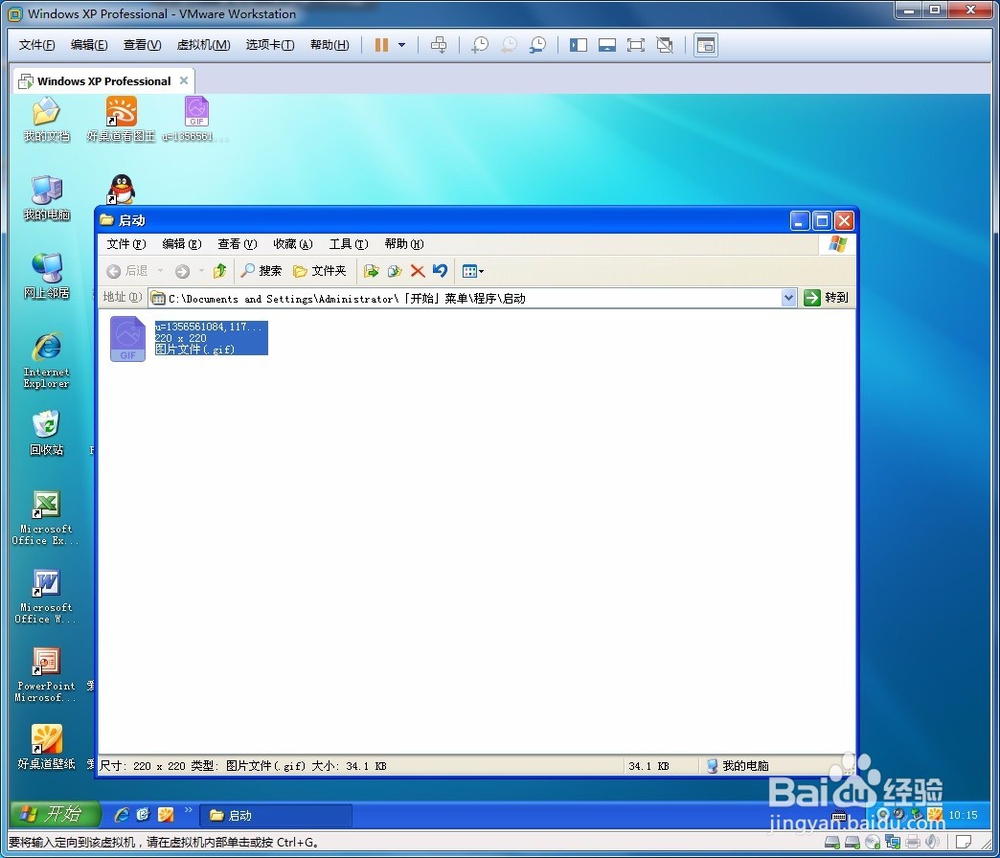1000x858 pixels.
Task: Select 网上邻居 desktop icon
Action: 46,276
